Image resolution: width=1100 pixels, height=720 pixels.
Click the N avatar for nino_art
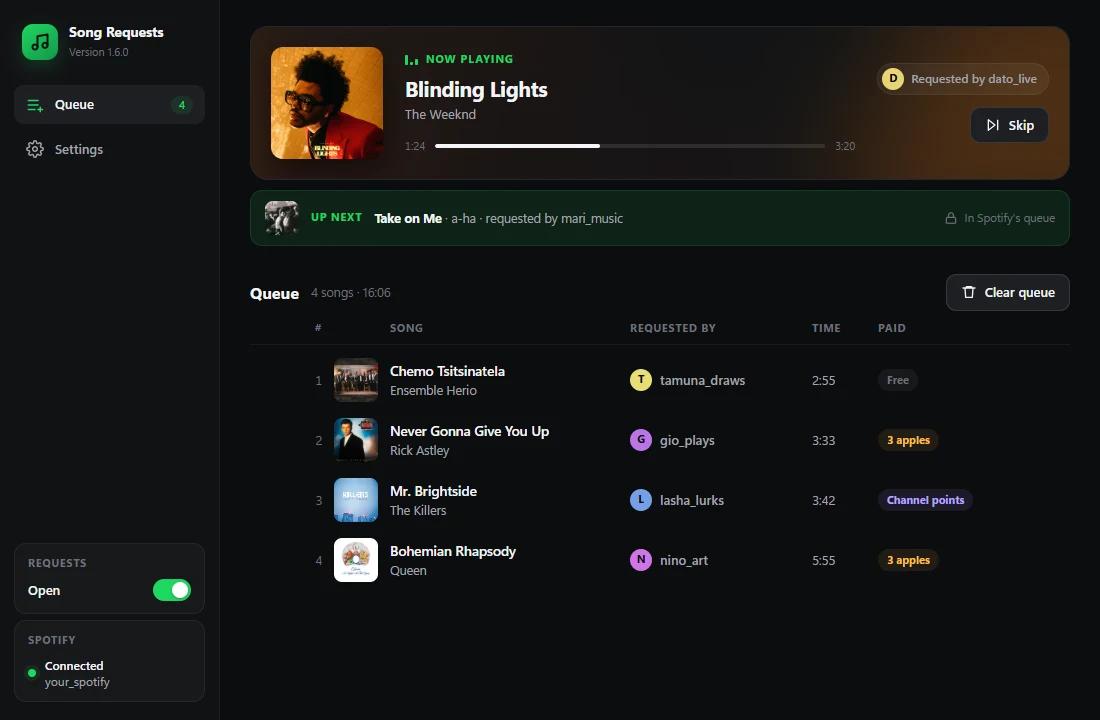(x=640, y=560)
